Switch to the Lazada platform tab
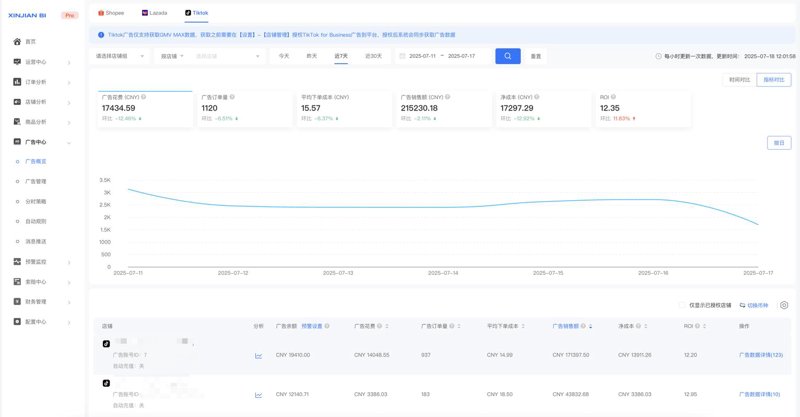Image resolution: width=800 pixels, height=417 pixels. [x=155, y=13]
